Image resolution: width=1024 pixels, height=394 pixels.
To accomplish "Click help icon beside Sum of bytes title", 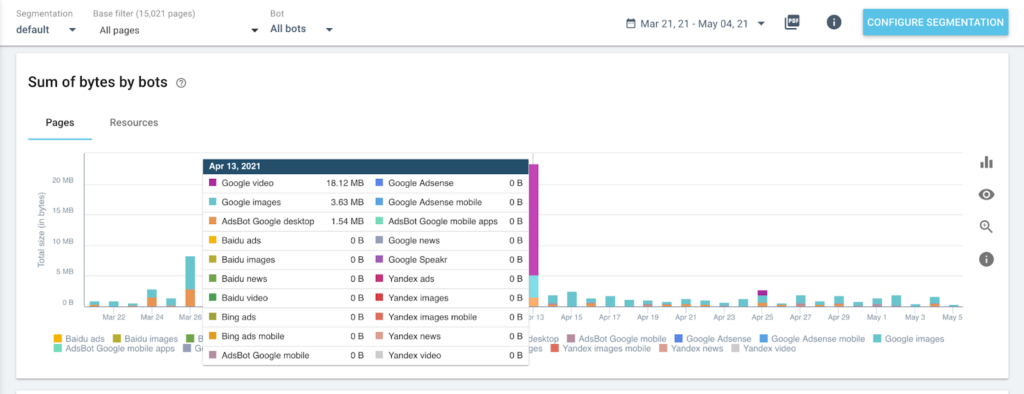I will [x=182, y=83].
